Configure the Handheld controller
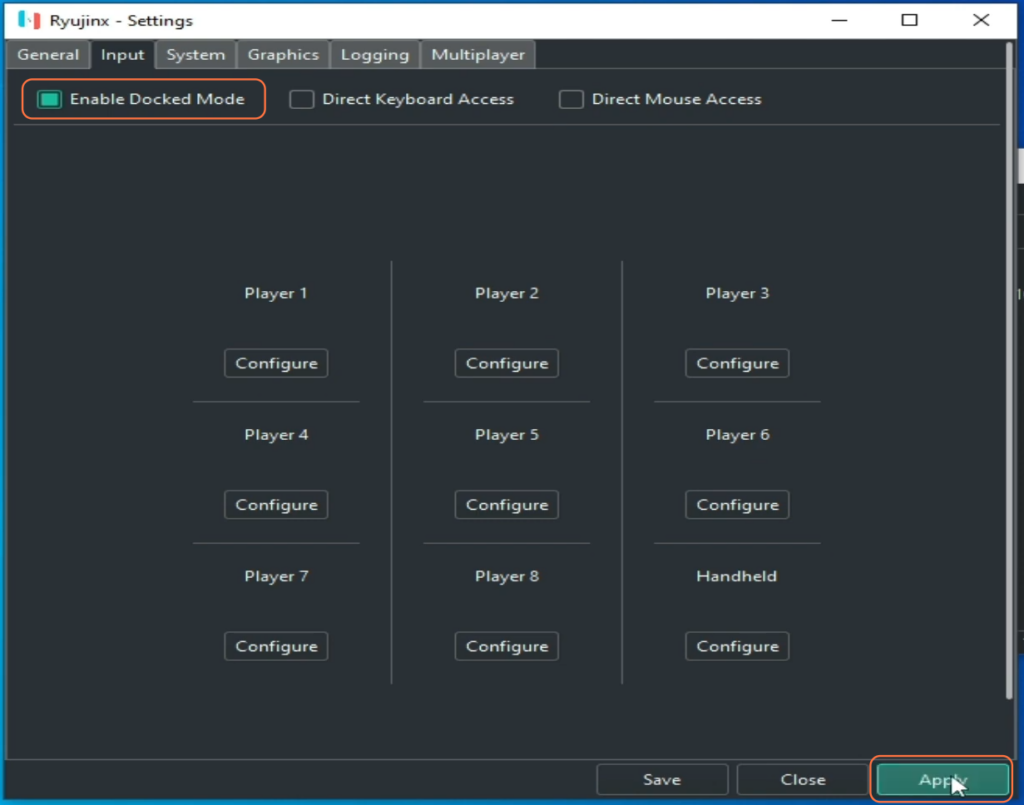 click(737, 646)
